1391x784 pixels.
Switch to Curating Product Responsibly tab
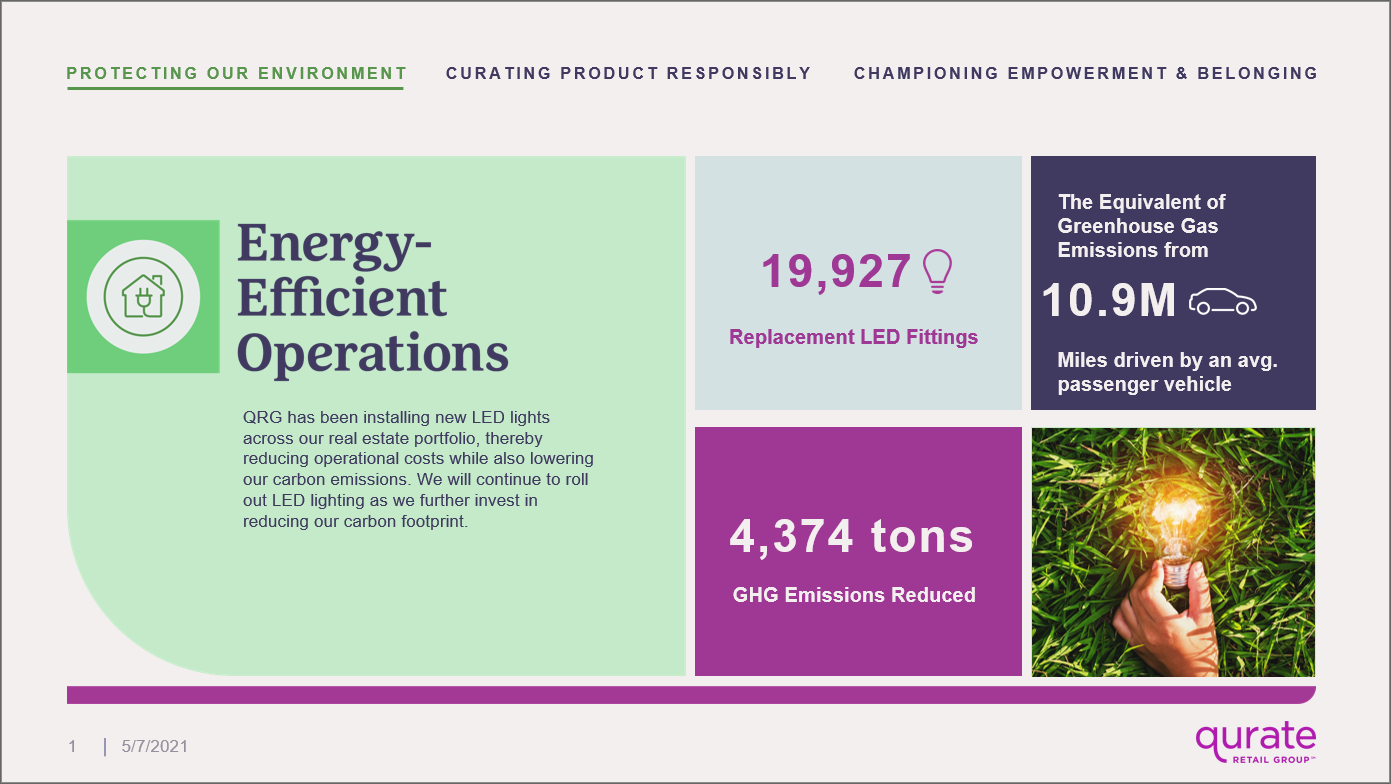tap(628, 73)
